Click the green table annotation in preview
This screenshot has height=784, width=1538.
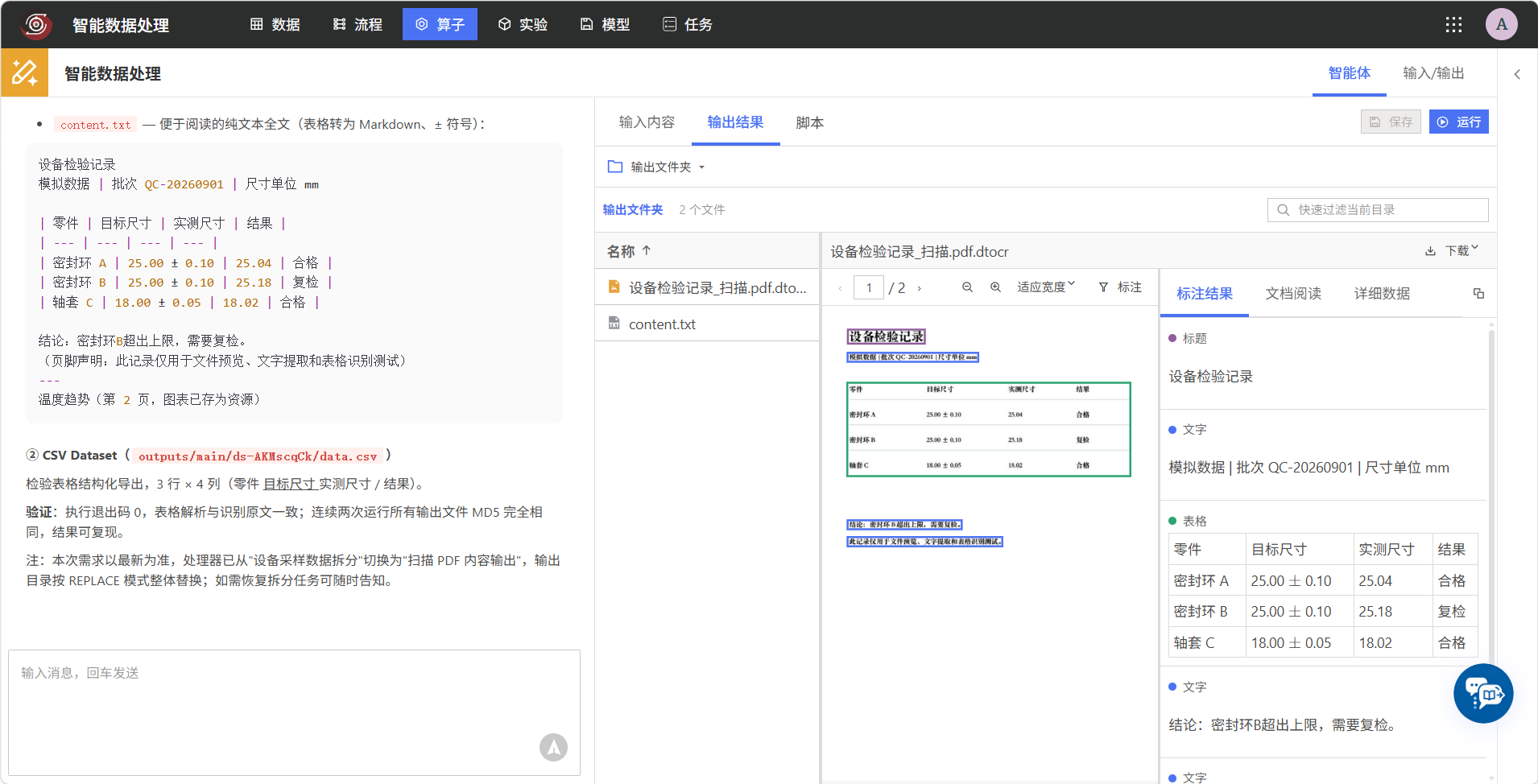[988, 429]
